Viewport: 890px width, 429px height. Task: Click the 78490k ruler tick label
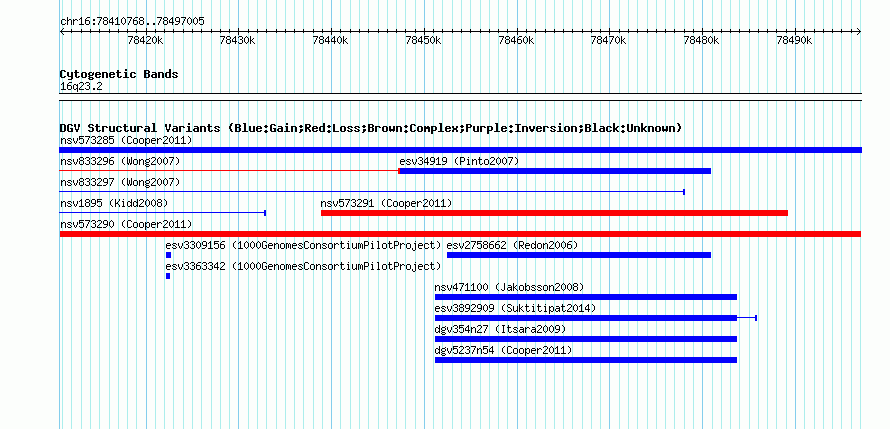[x=794, y=40]
